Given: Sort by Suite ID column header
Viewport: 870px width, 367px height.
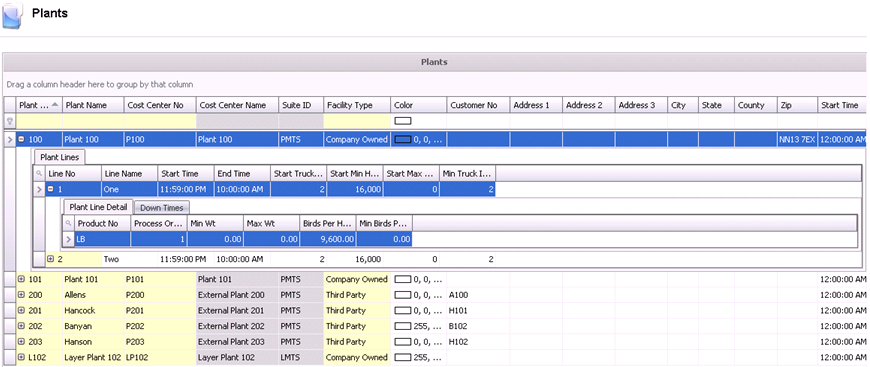Looking at the screenshot, I should click(x=301, y=105).
